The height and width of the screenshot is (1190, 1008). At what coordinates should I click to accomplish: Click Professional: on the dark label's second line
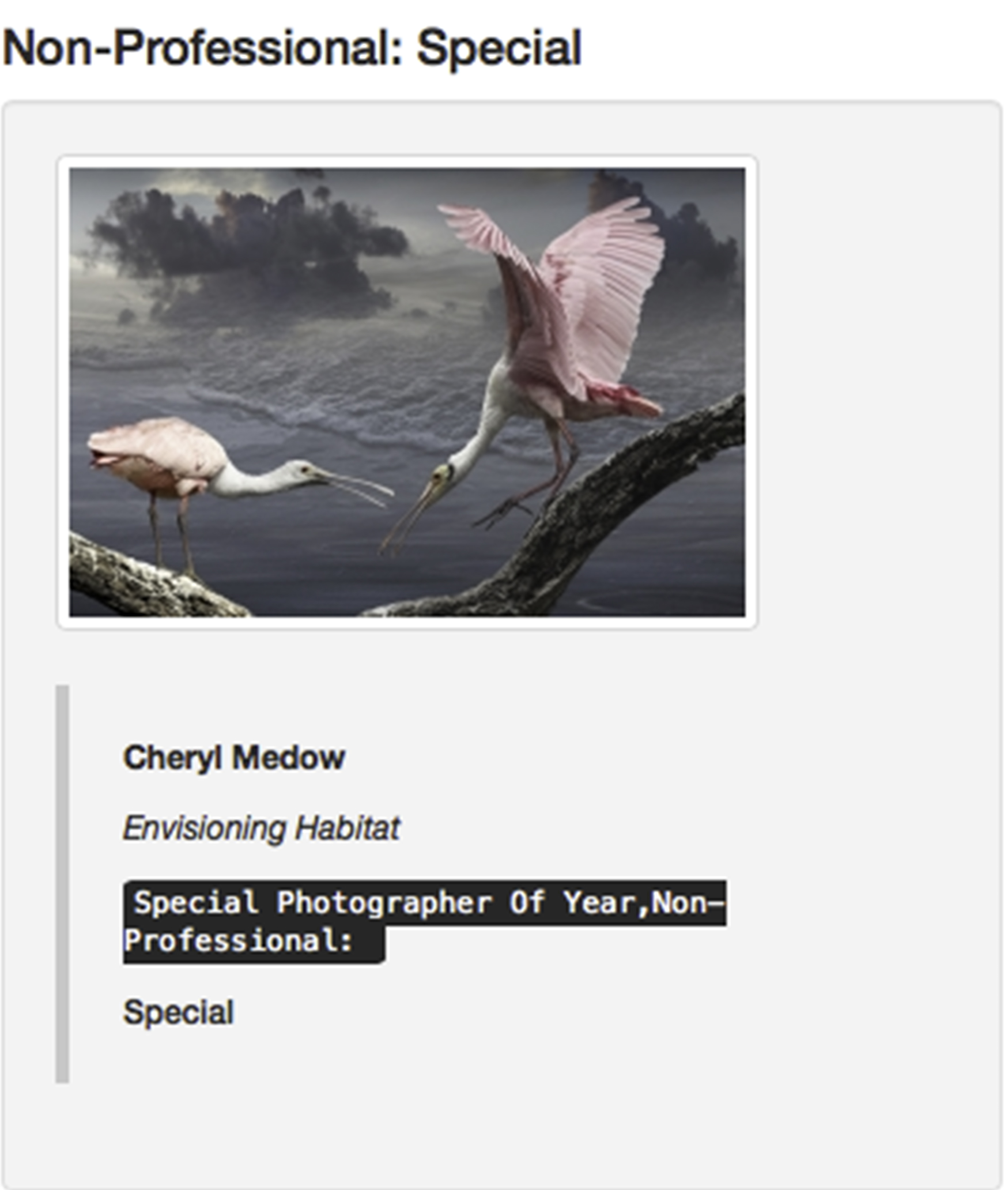(x=238, y=942)
